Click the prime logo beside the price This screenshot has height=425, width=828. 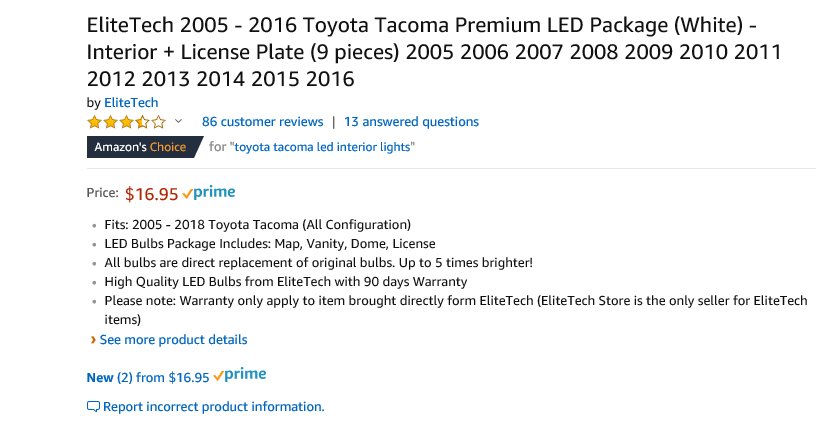(209, 193)
